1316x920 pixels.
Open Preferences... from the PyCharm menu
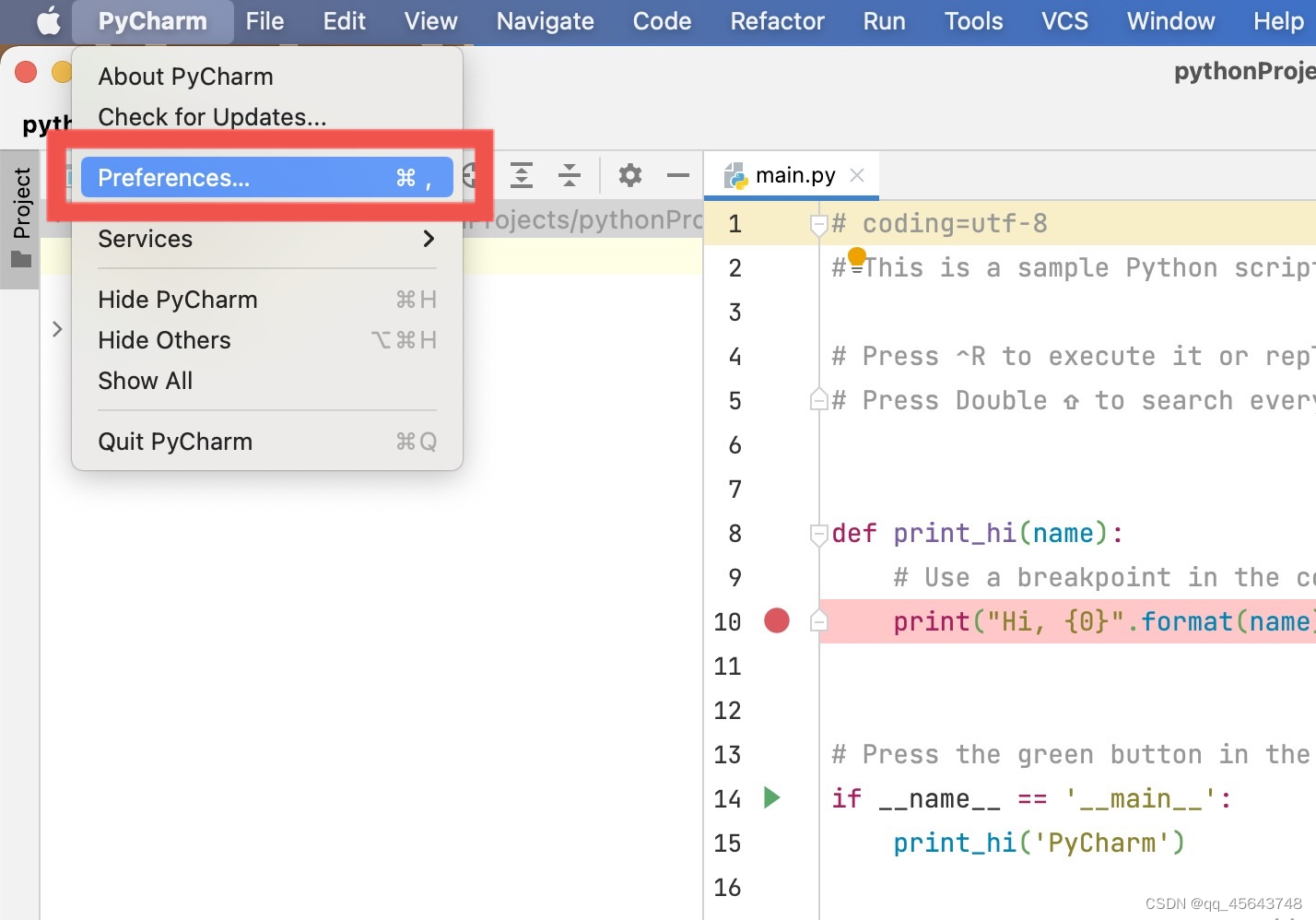click(267, 177)
